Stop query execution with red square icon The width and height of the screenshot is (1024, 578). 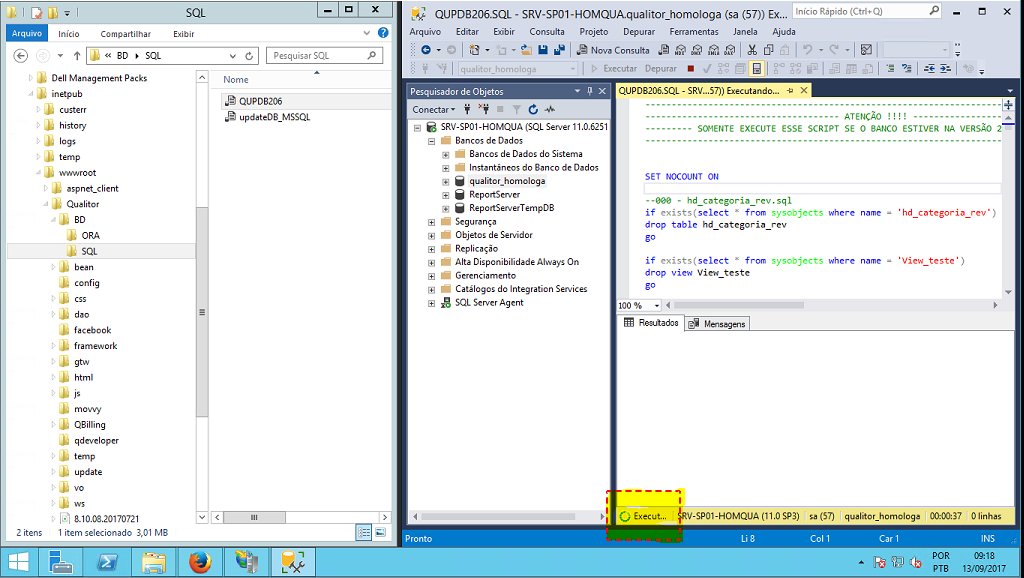click(691, 68)
